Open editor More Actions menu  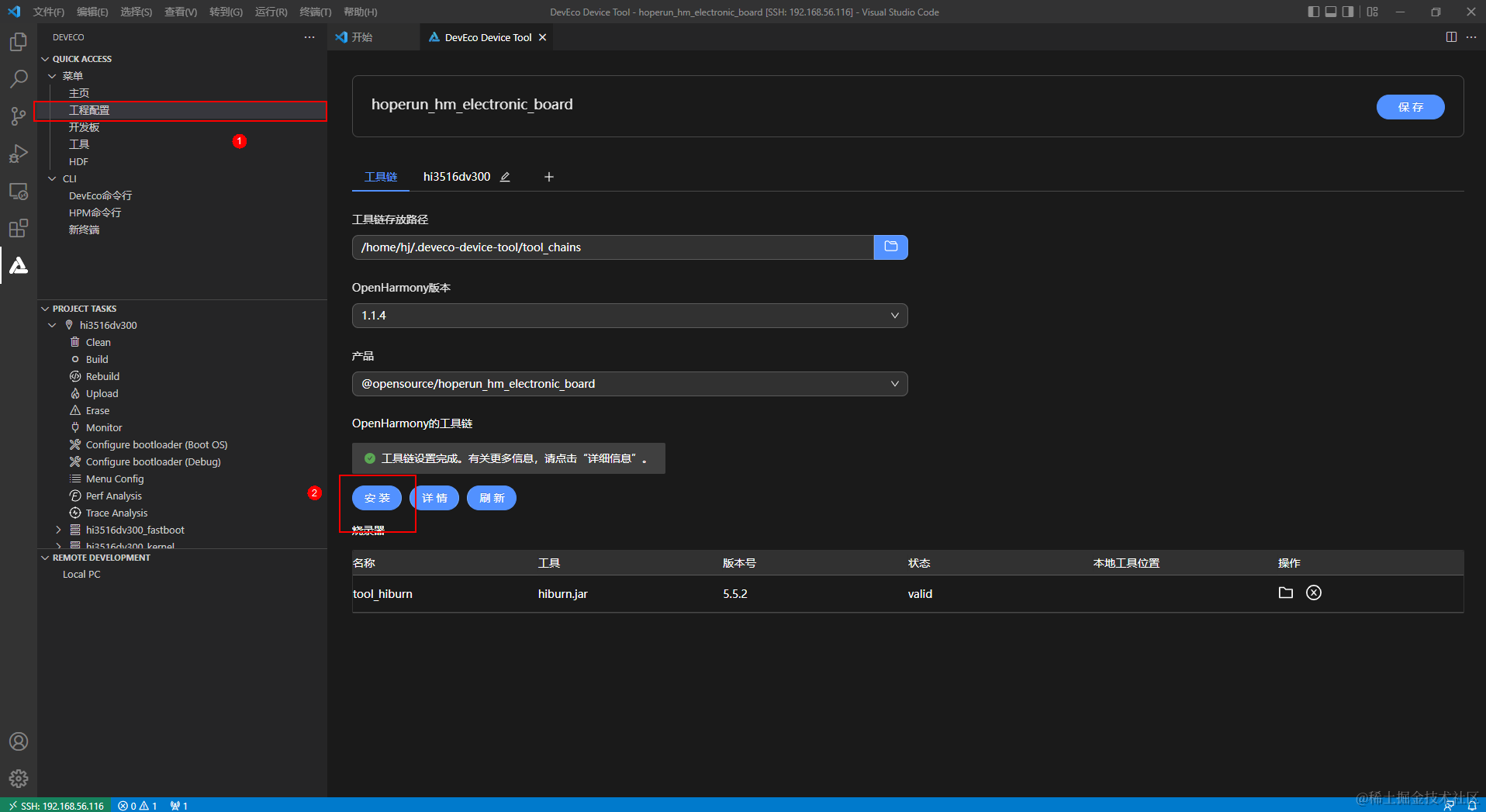pyautogui.click(x=1471, y=37)
